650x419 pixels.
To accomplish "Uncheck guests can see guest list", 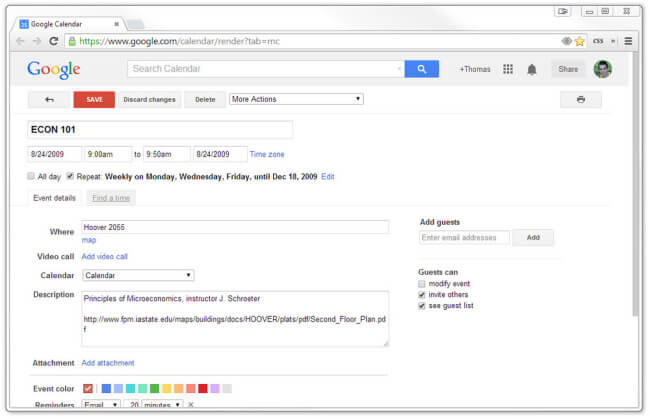I will coord(422,306).
